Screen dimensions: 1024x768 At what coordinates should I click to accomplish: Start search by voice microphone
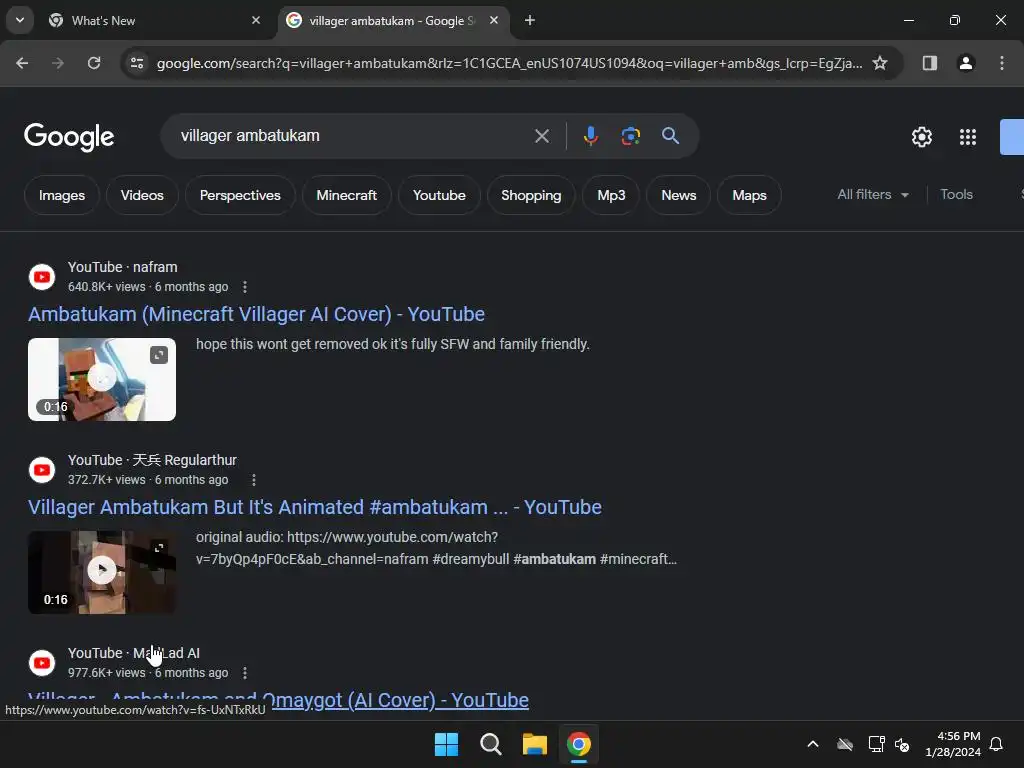pos(590,136)
